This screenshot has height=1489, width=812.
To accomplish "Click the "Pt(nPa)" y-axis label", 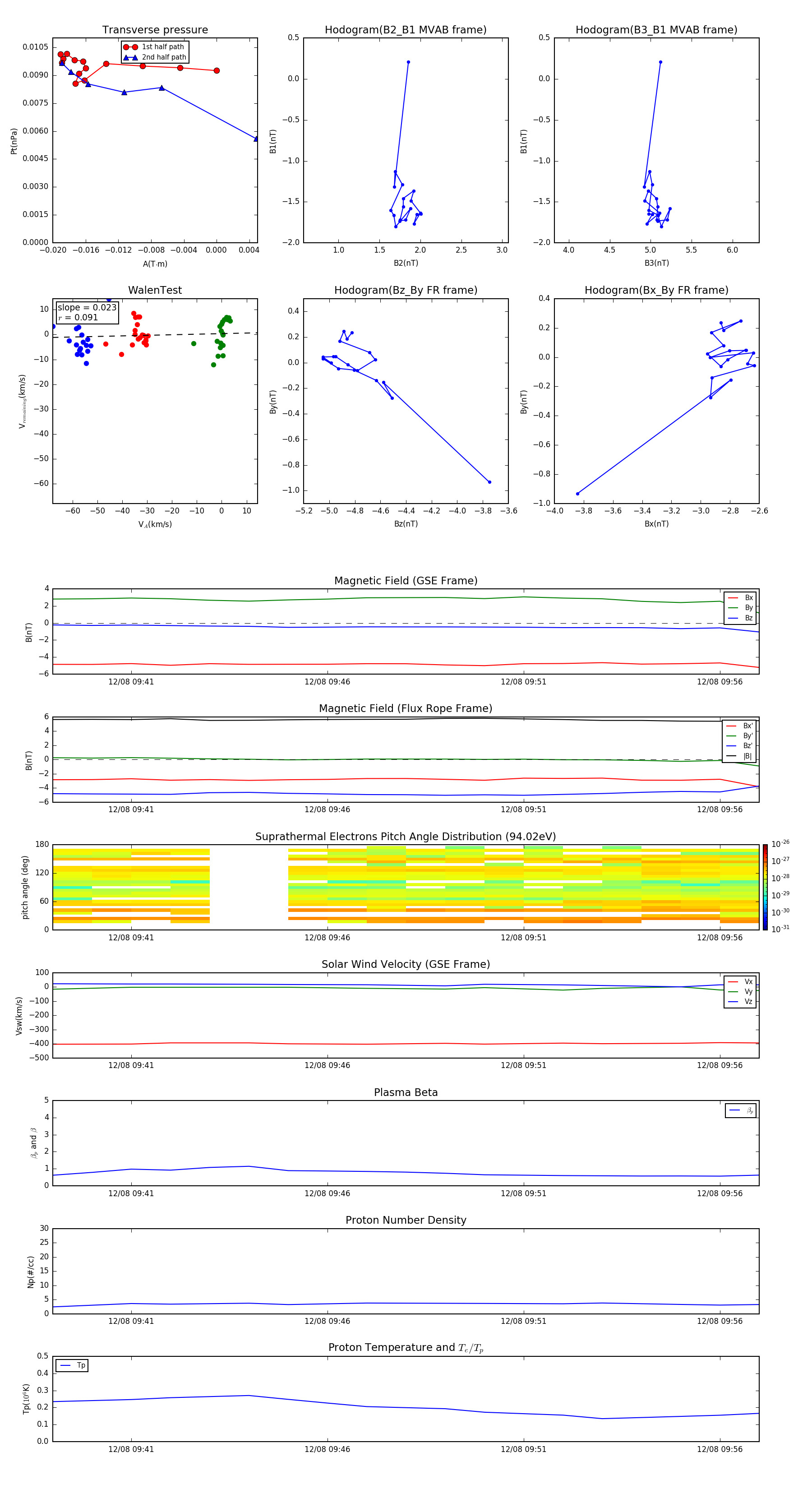I will [14, 140].
